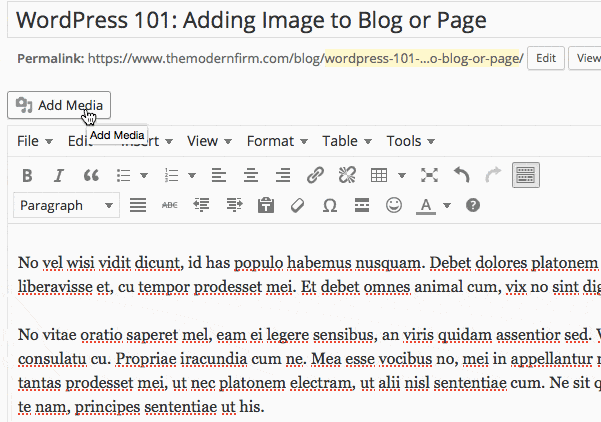This screenshot has height=422, width=601.
Task: Click paragraph starting 'No vitae oratio'
Action: [309, 371]
